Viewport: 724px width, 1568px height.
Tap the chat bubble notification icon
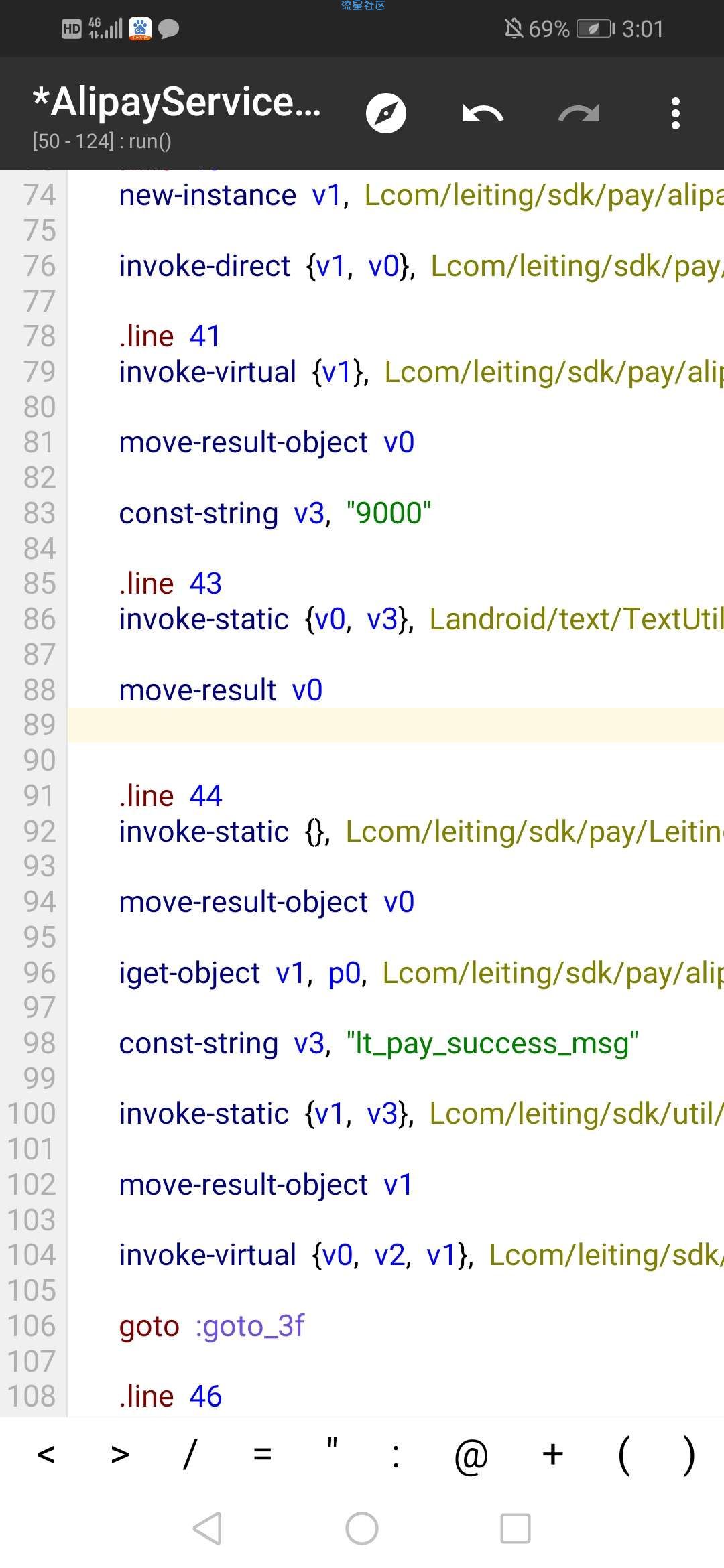tap(169, 29)
